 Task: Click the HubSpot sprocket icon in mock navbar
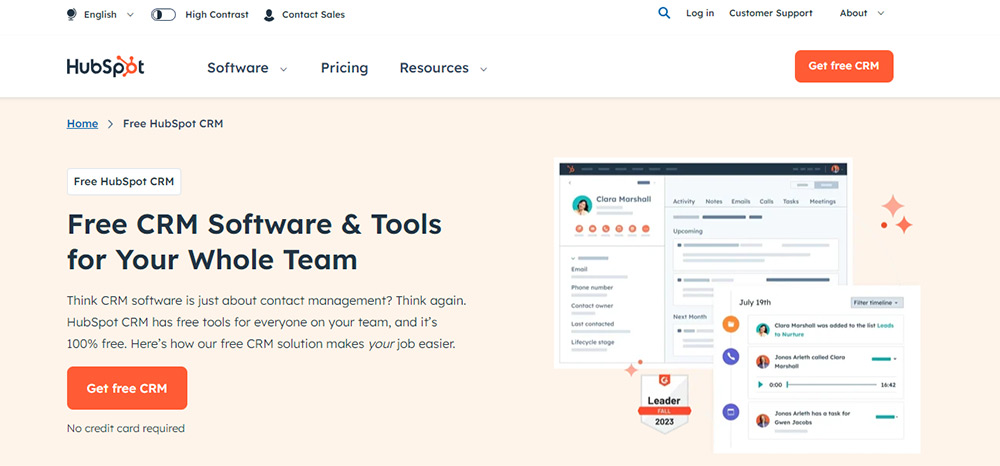(x=571, y=169)
